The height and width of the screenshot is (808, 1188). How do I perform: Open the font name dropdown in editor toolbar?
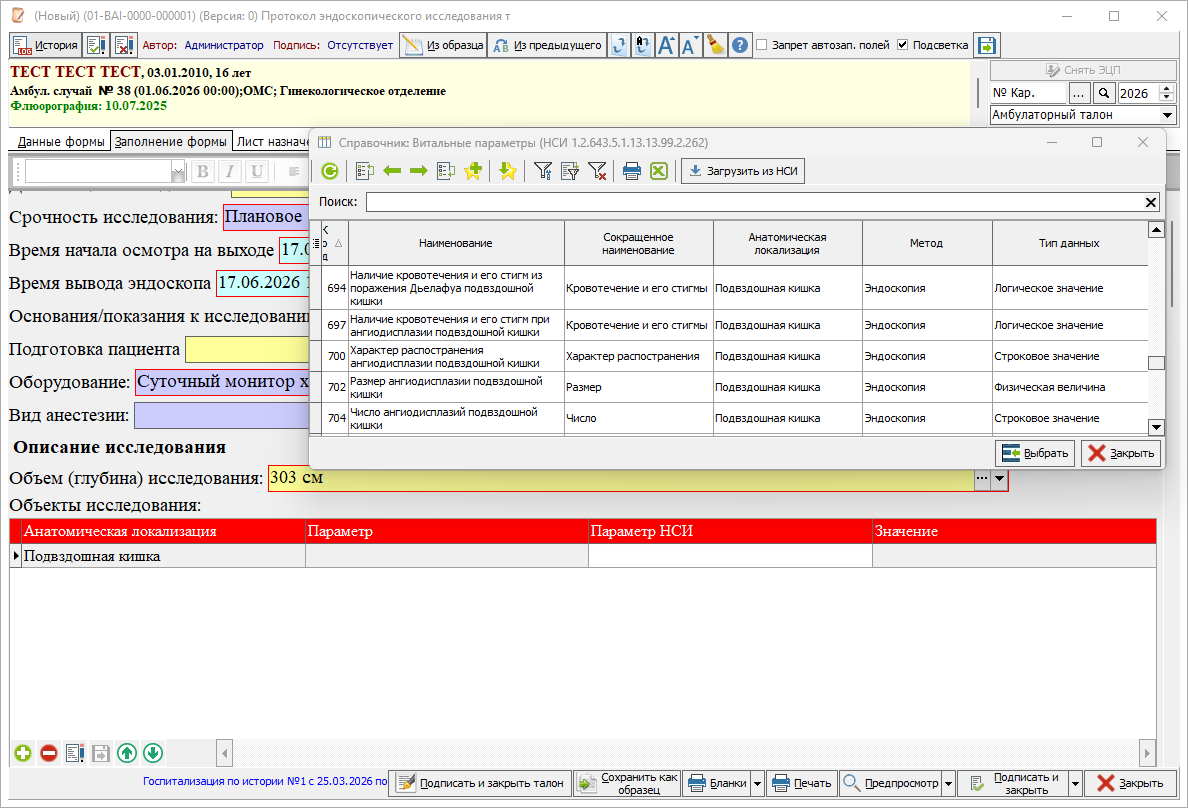(x=178, y=172)
